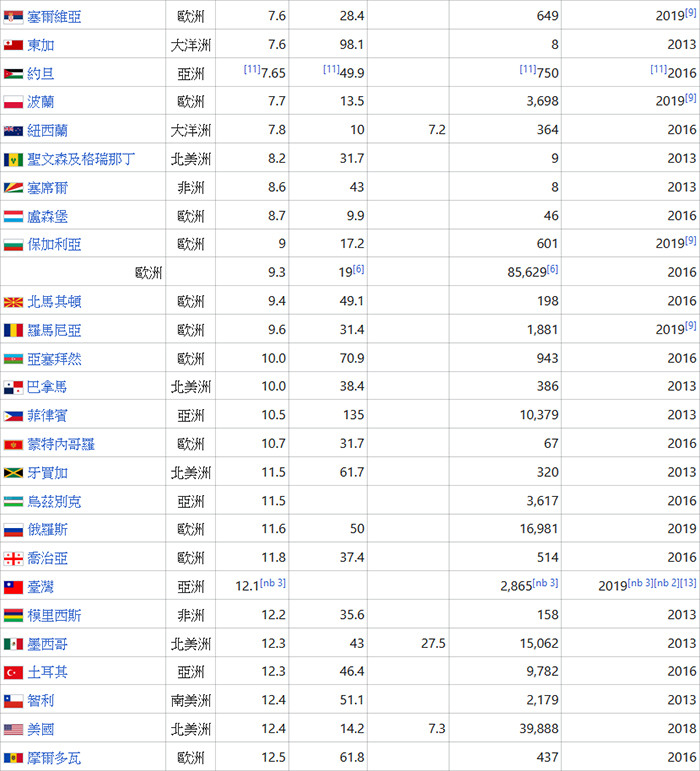
Task: Click the New Zealand flag icon
Action: 13,131
